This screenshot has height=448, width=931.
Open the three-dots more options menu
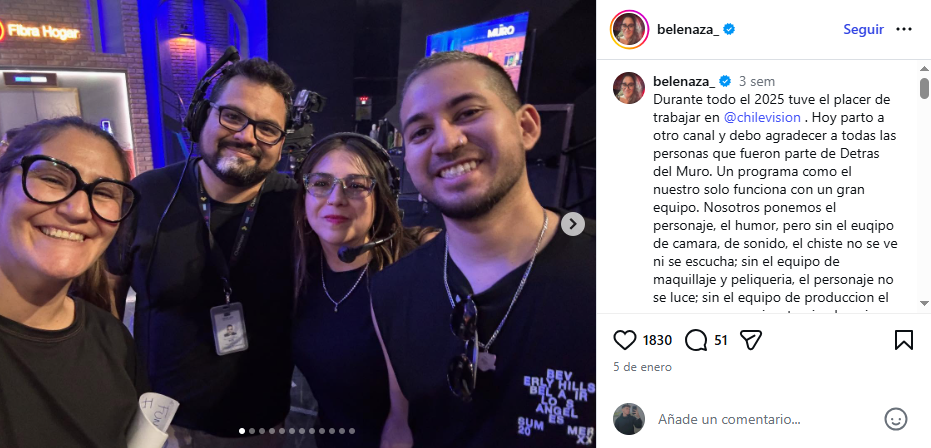pyautogui.click(x=904, y=29)
